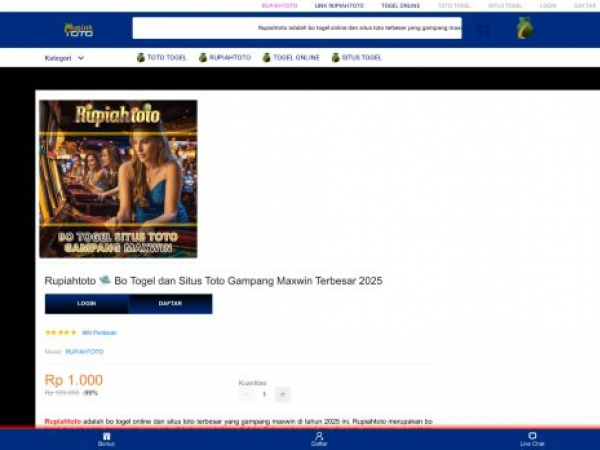The width and height of the screenshot is (600, 450).
Task: Open the RUPIAHTOTO top bar link
Action: click(x=279, y=6)
